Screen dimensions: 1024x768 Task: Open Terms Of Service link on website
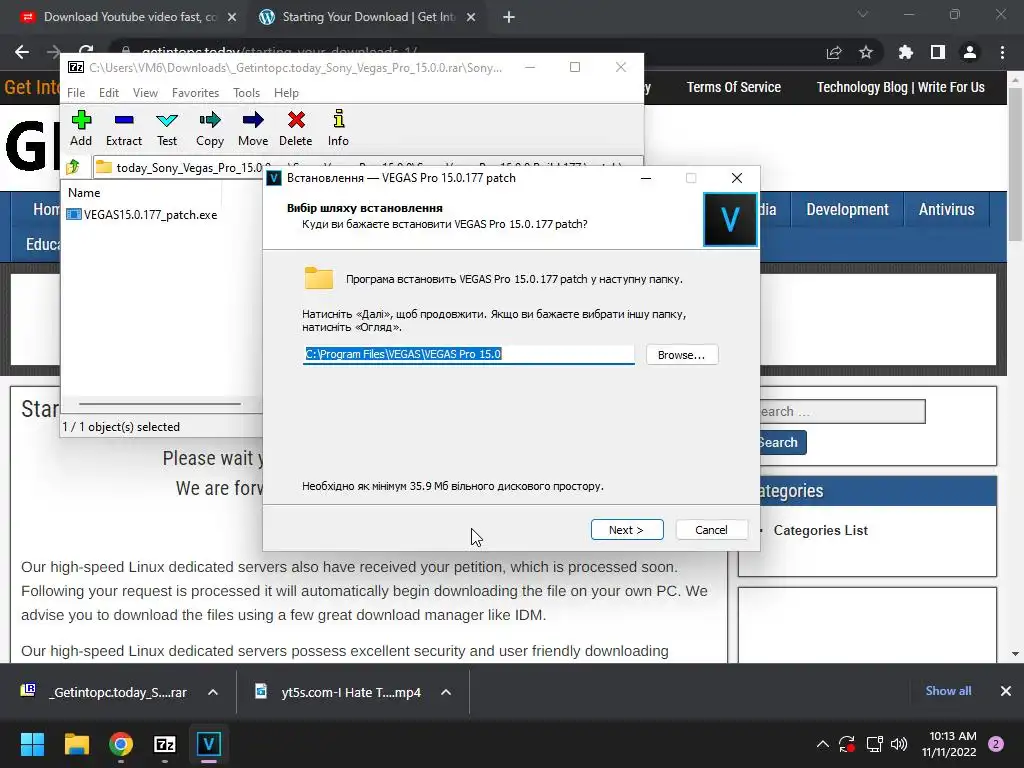[733, 87]
